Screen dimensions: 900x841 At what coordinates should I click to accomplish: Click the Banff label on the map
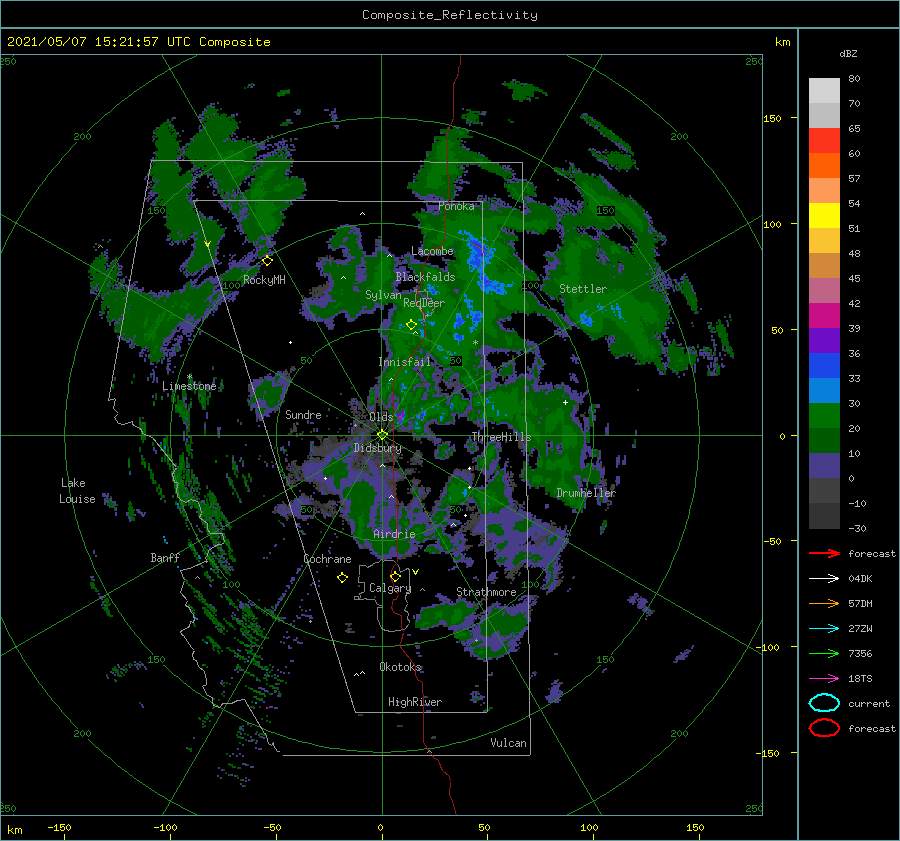165,557
